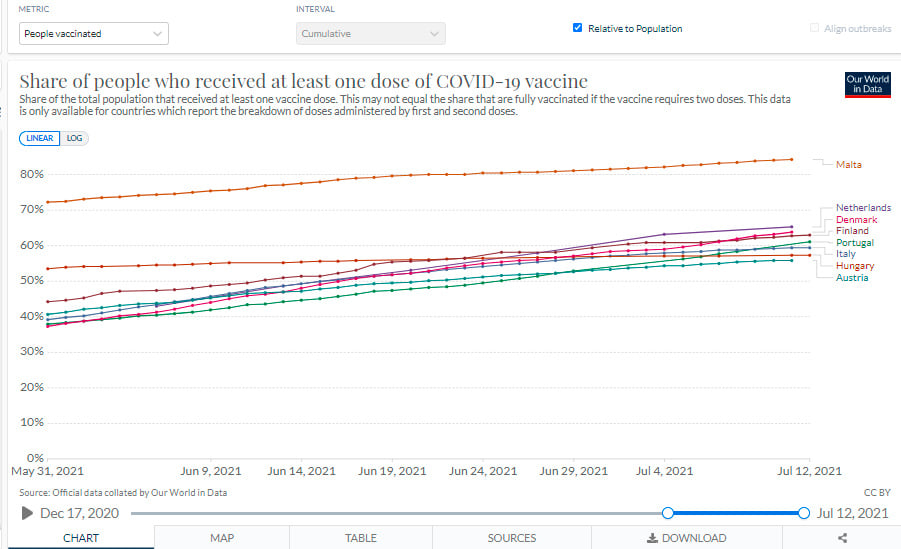Click the Netherlands legend label
901x549 pixels.
[x=862, y=208]
